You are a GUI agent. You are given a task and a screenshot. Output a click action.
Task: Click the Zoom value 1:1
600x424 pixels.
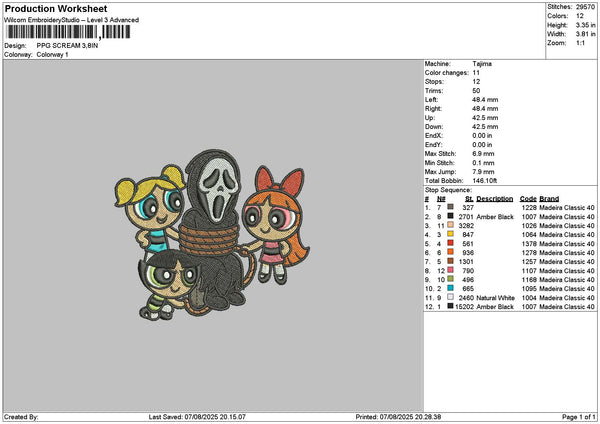click(x=580, y=43)
